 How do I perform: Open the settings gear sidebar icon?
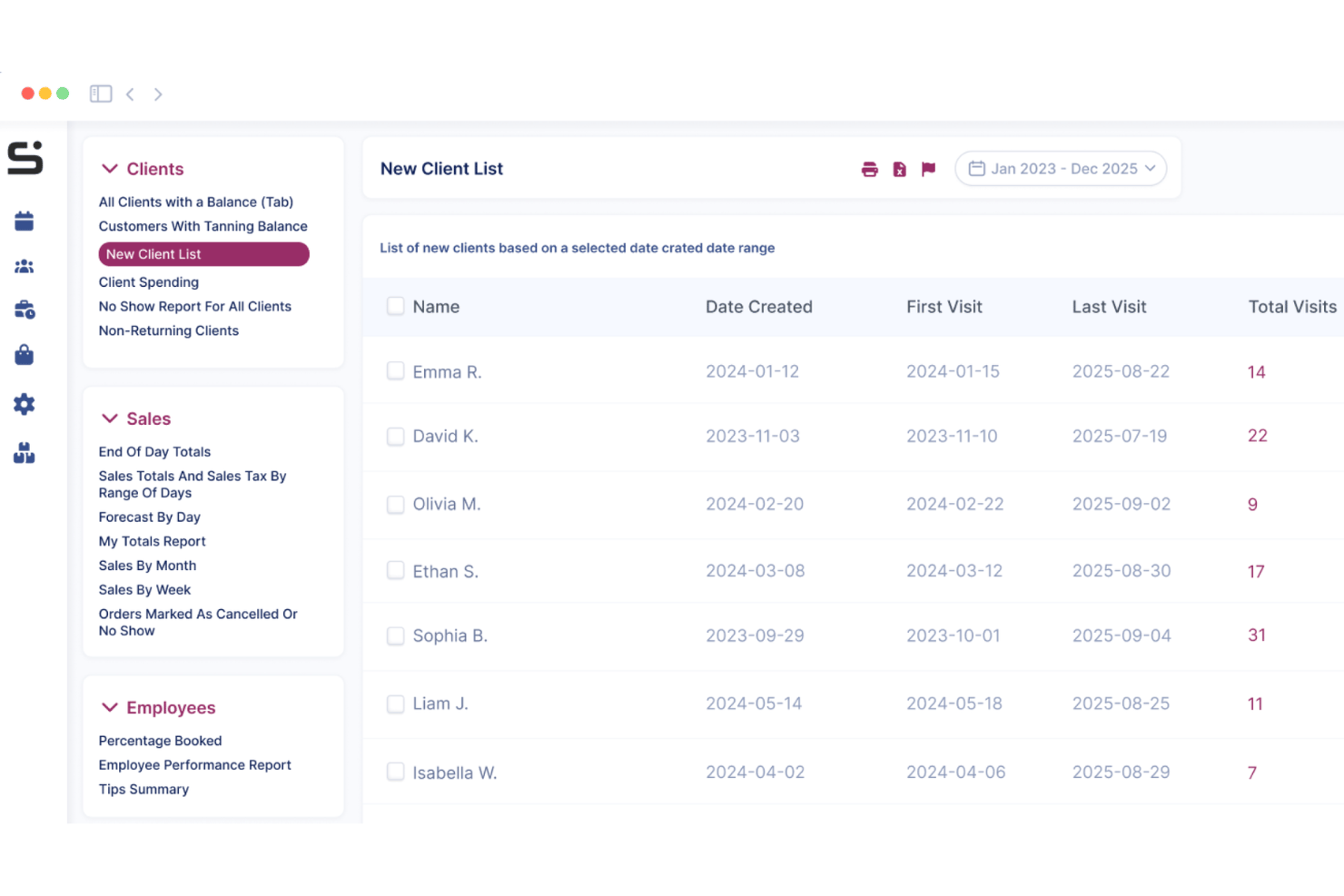[x=25, y=404]
